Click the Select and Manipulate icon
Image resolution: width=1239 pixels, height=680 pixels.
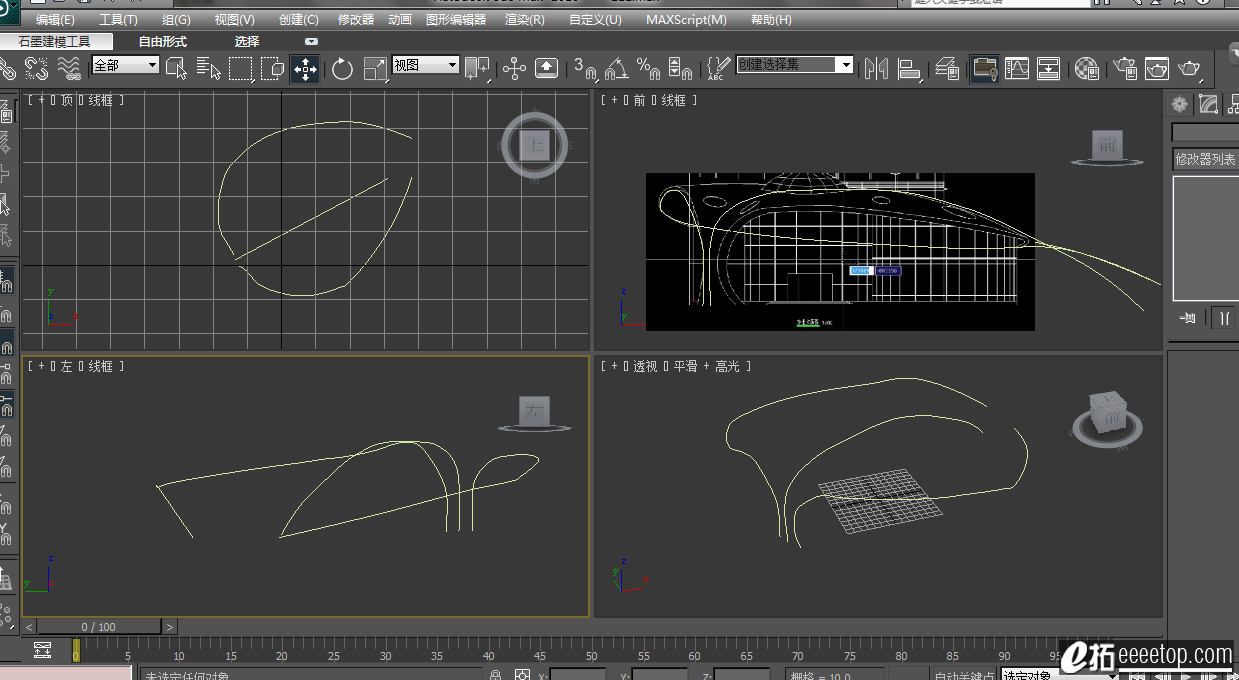[514, 68]
